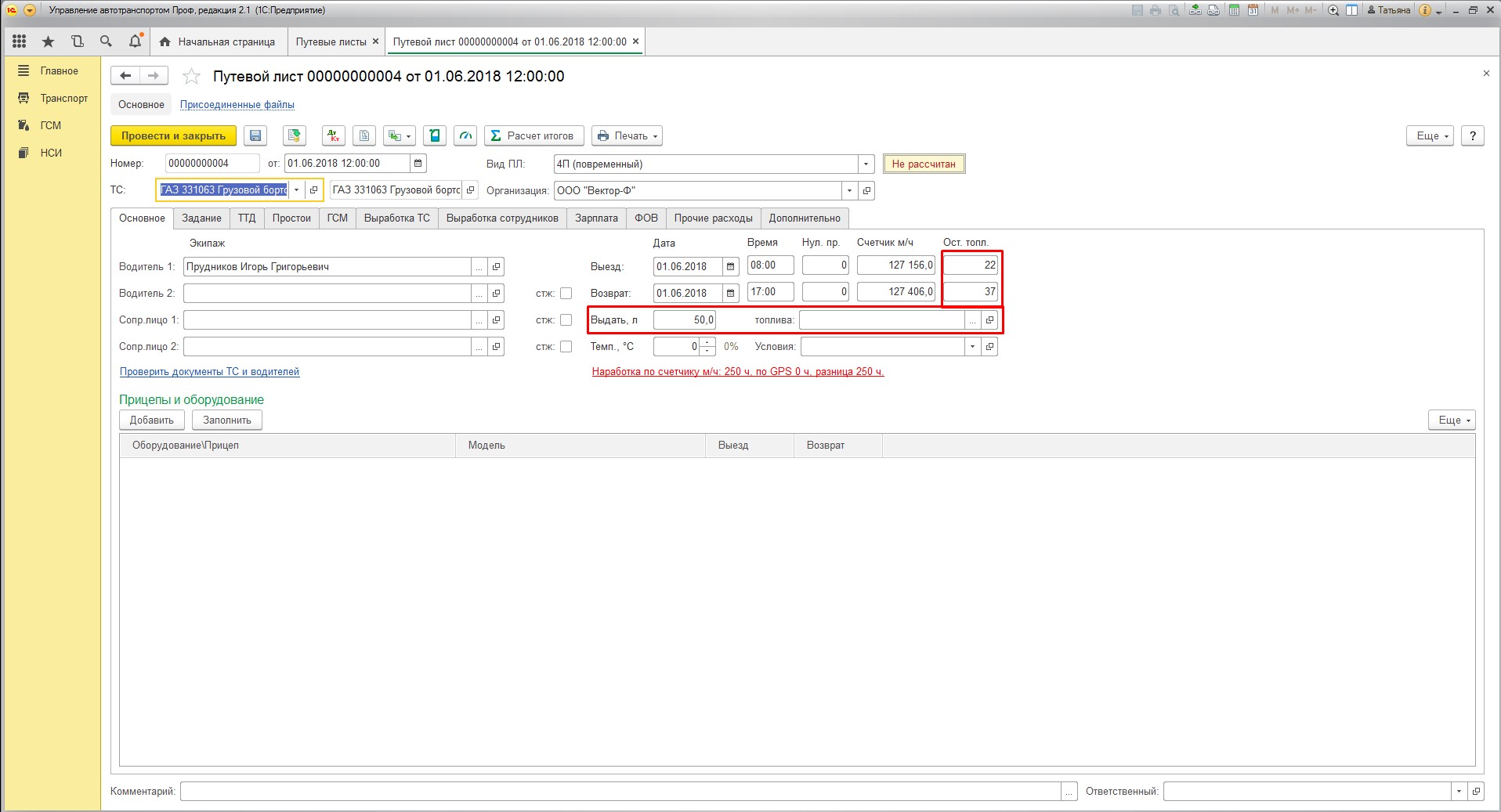Click the Комментарий input field

[x=619, y=792]
